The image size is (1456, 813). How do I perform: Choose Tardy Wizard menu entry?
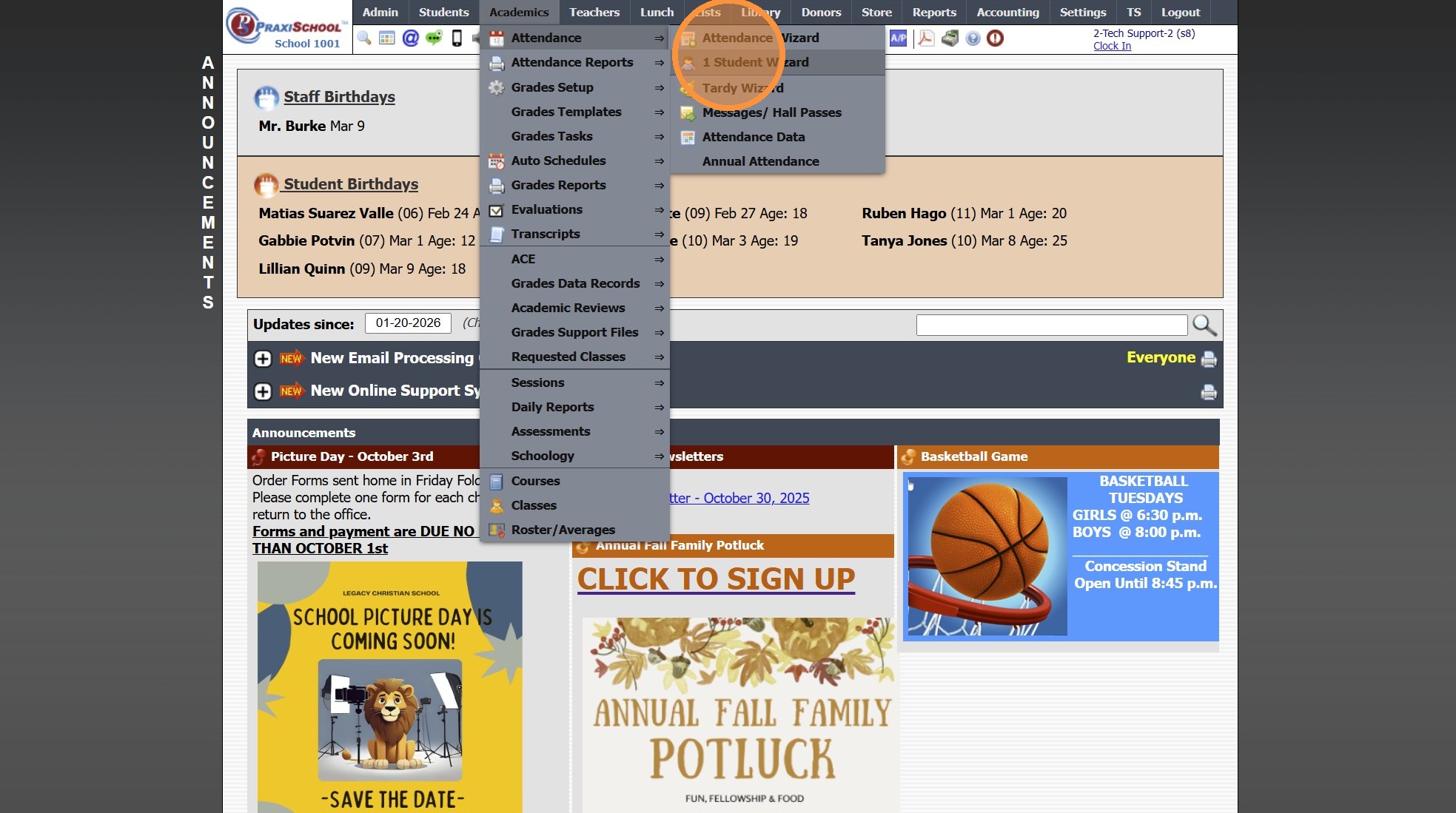(742, 88)
